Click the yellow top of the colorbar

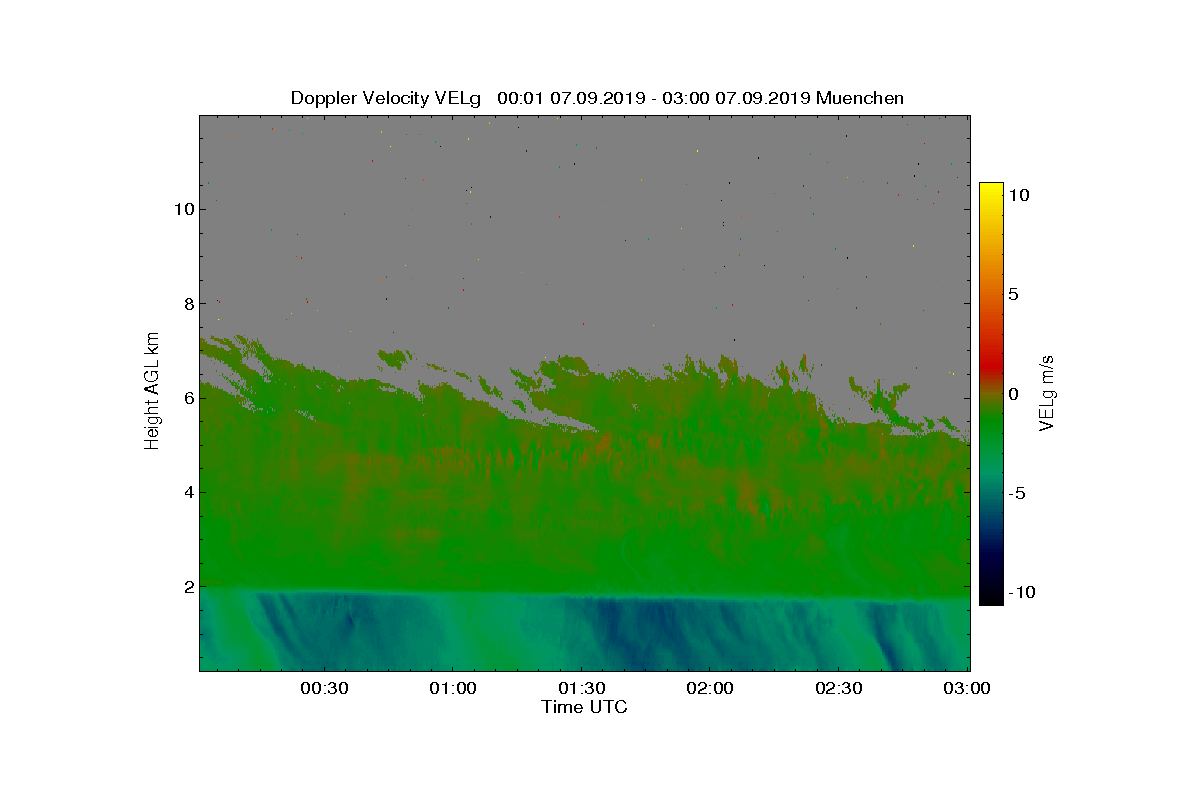click(x=990, y=190)
